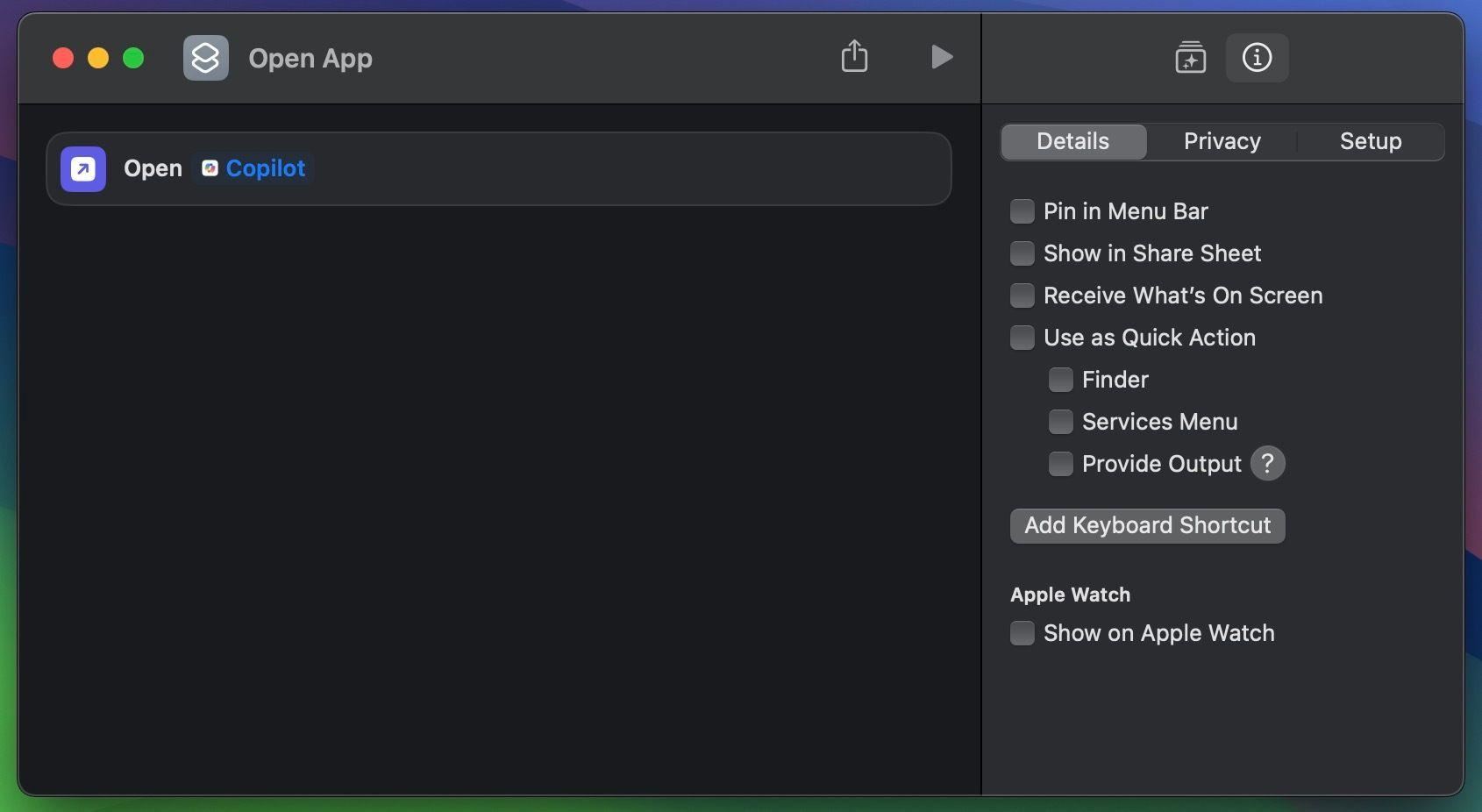Enable Show on Apple Watch

[1022, 633]
